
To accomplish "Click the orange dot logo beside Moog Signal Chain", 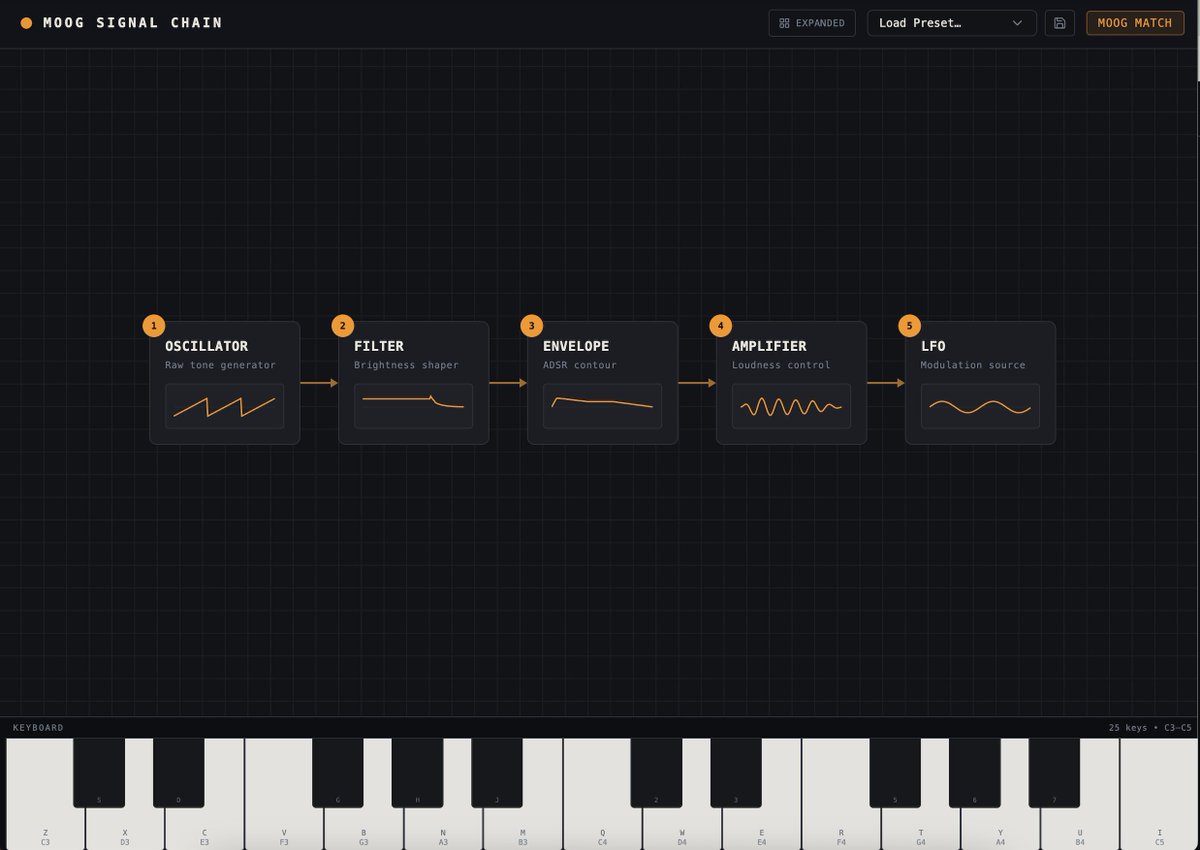I will [x=26, y=23].
